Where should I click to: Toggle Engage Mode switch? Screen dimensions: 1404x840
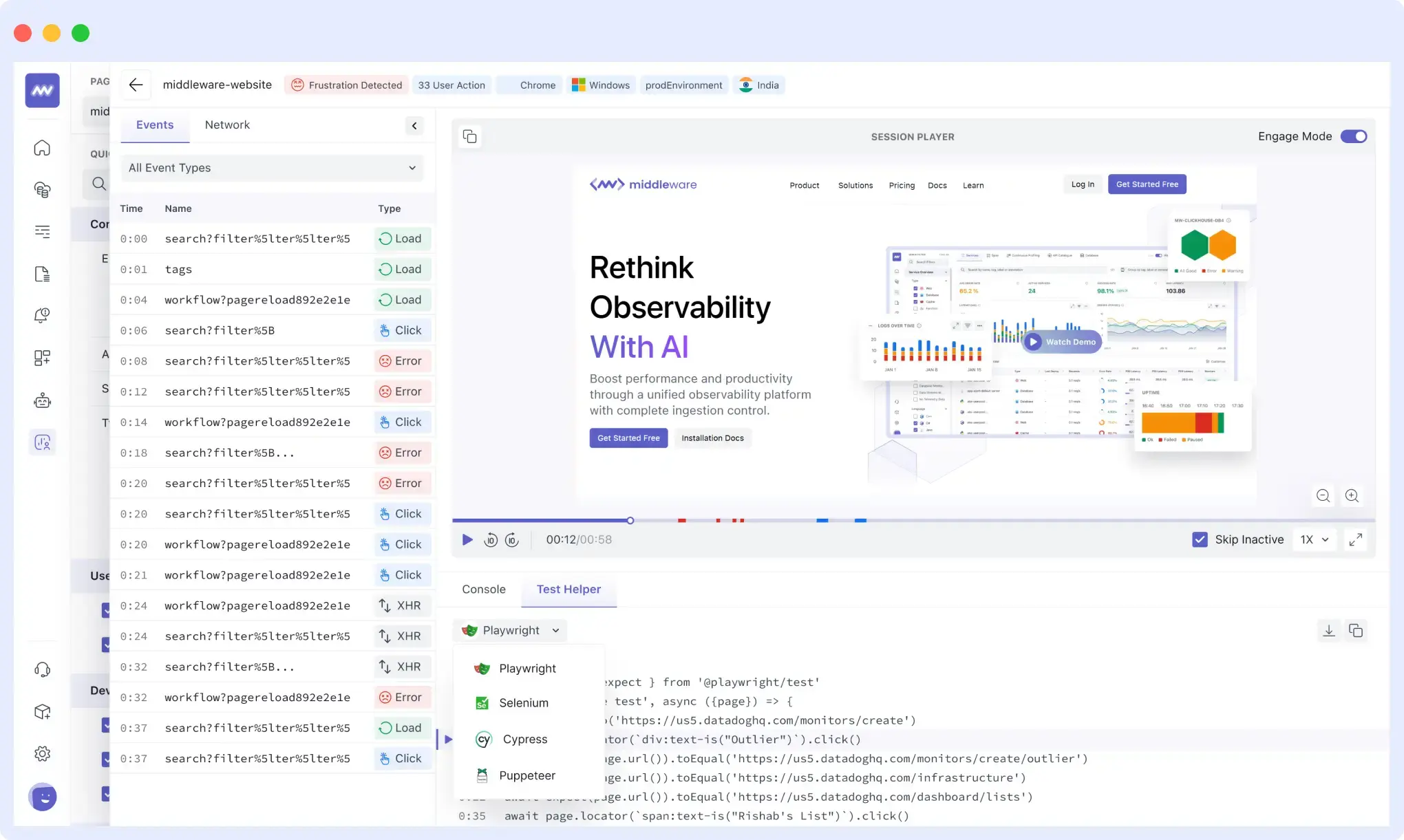tap(1353, 136)
